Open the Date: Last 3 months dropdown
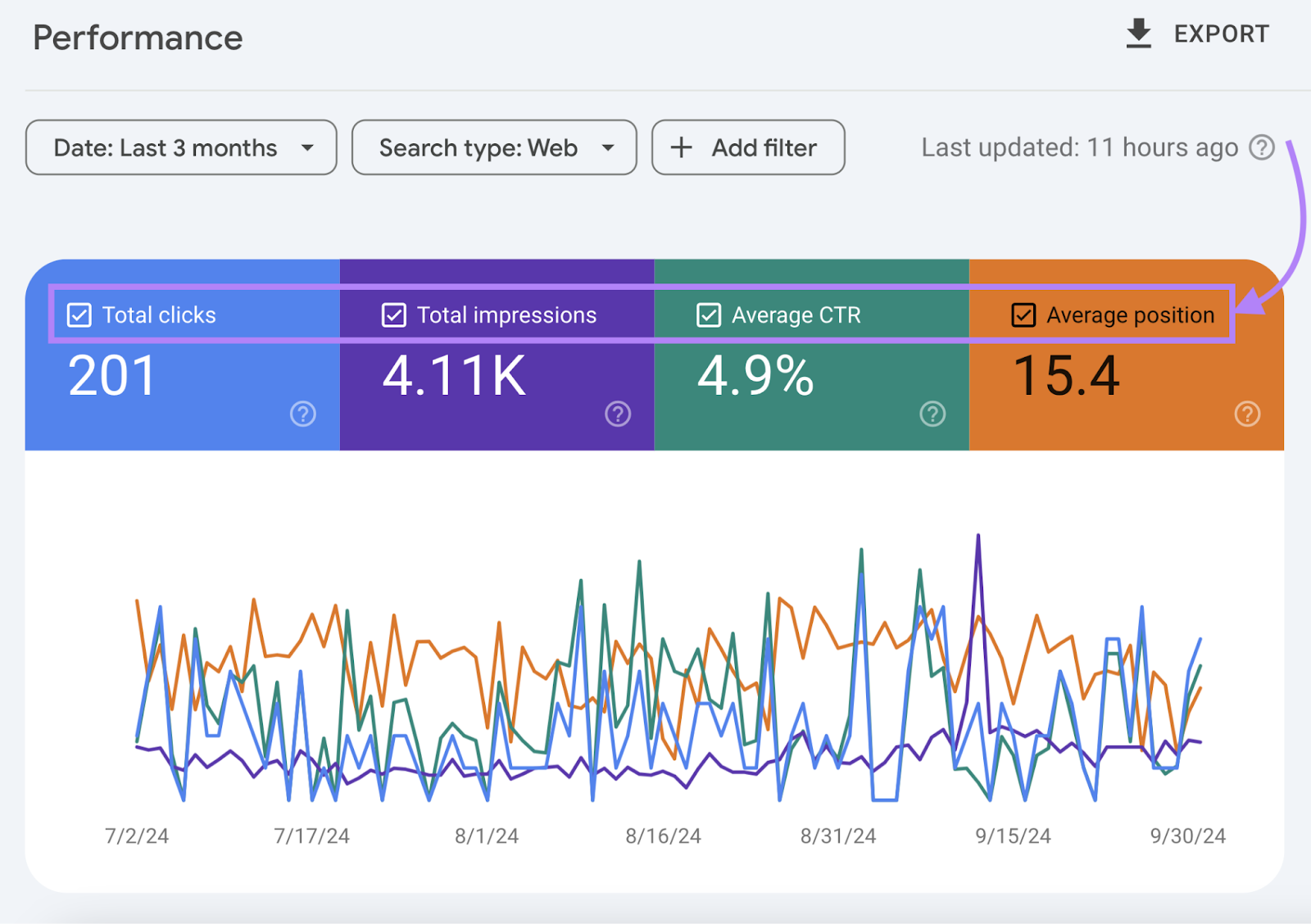Screen dimensions: 1311x924 click(180, 147)
